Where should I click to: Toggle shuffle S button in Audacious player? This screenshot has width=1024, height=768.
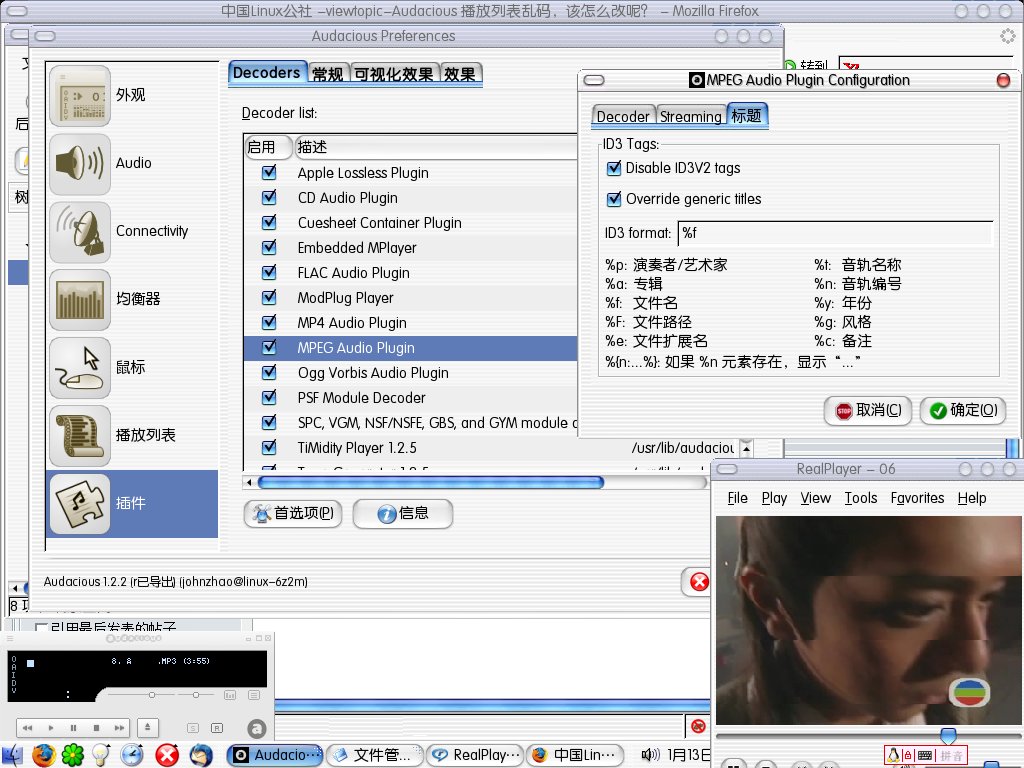point(193,728)
